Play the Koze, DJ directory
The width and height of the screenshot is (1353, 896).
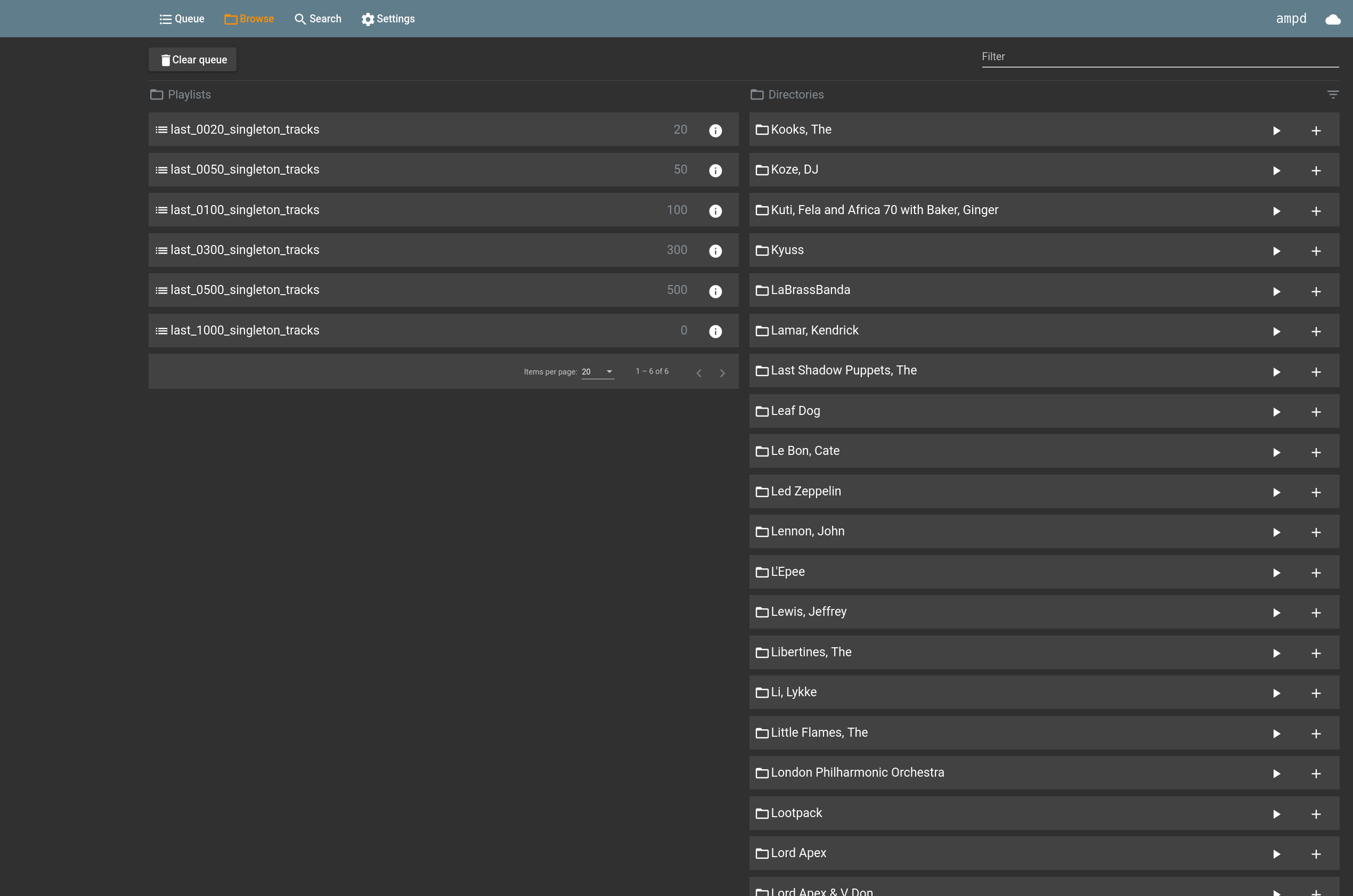coord(1276,170)
